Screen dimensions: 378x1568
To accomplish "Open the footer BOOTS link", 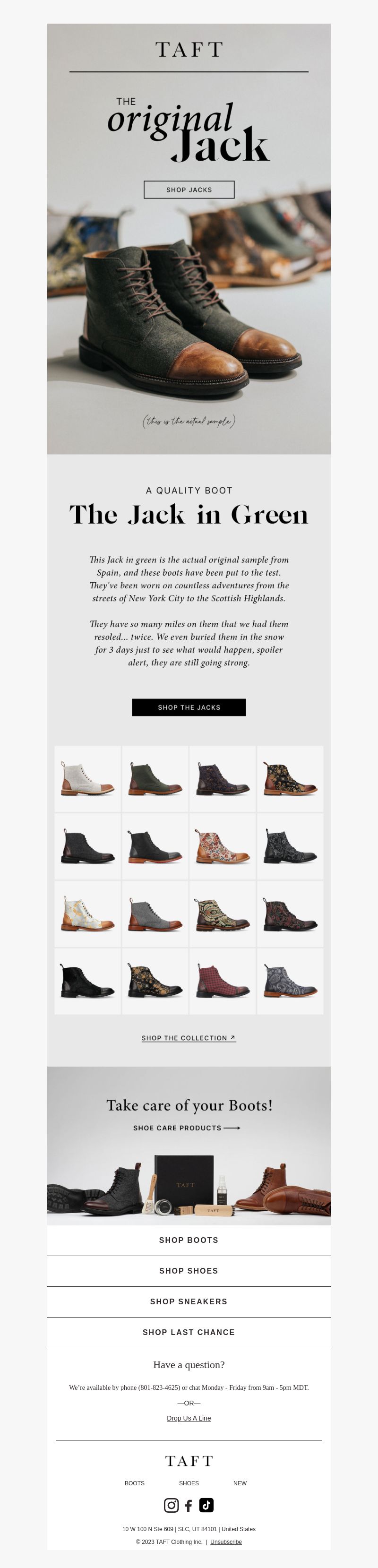I will click(x=135, y=1483).
